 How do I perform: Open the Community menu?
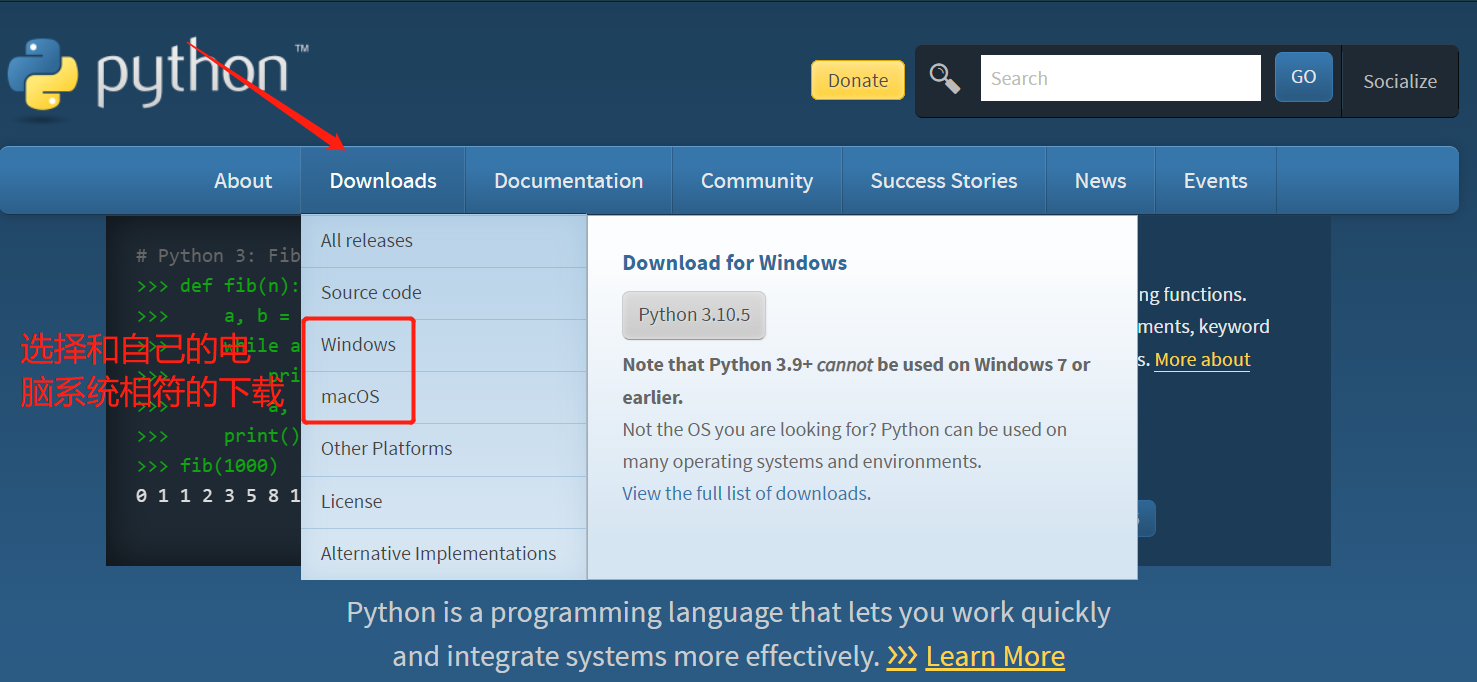coord(757,181)
